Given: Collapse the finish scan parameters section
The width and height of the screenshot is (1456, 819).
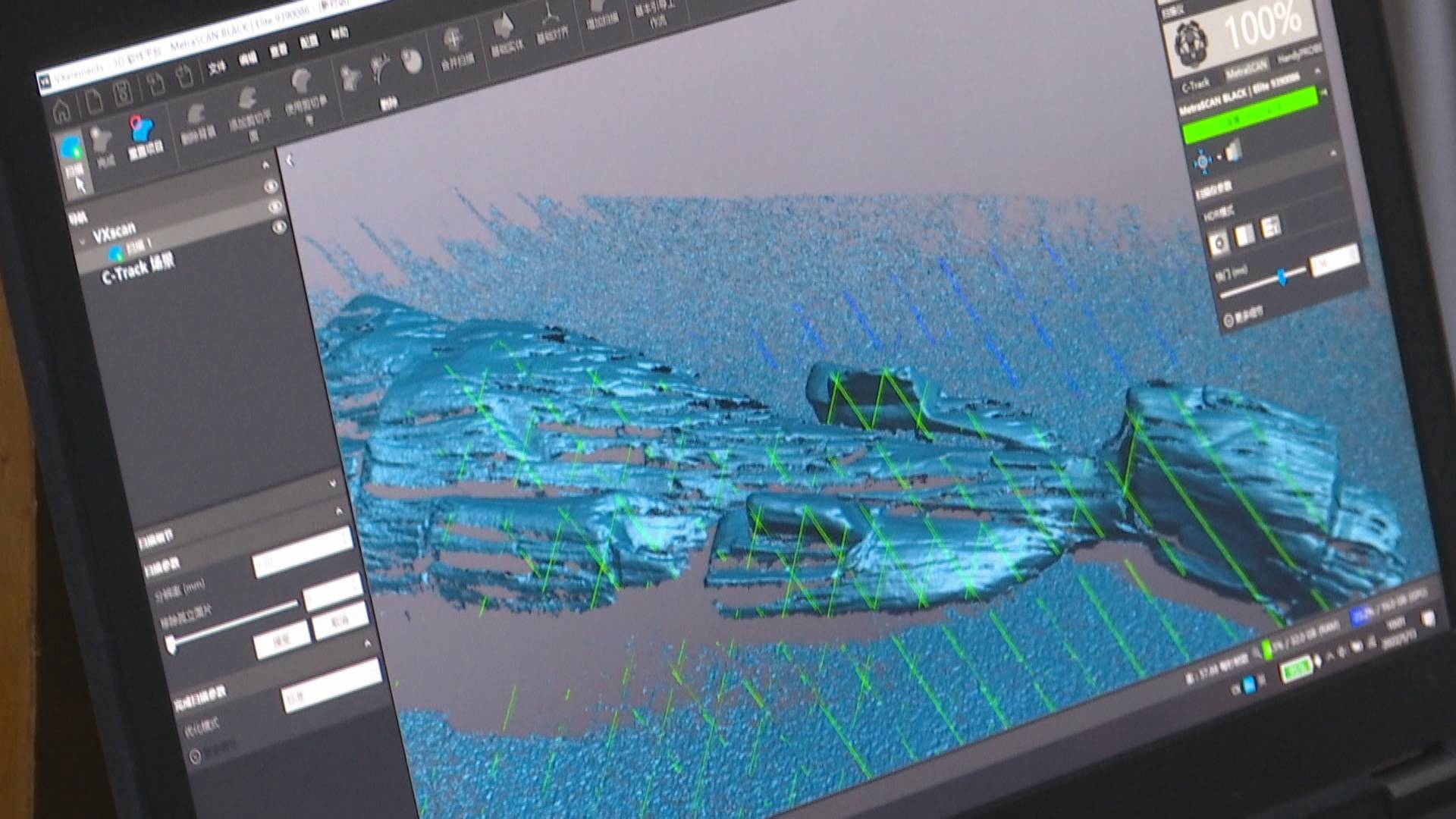Looking at the screenshot, I should coord(367,643).
